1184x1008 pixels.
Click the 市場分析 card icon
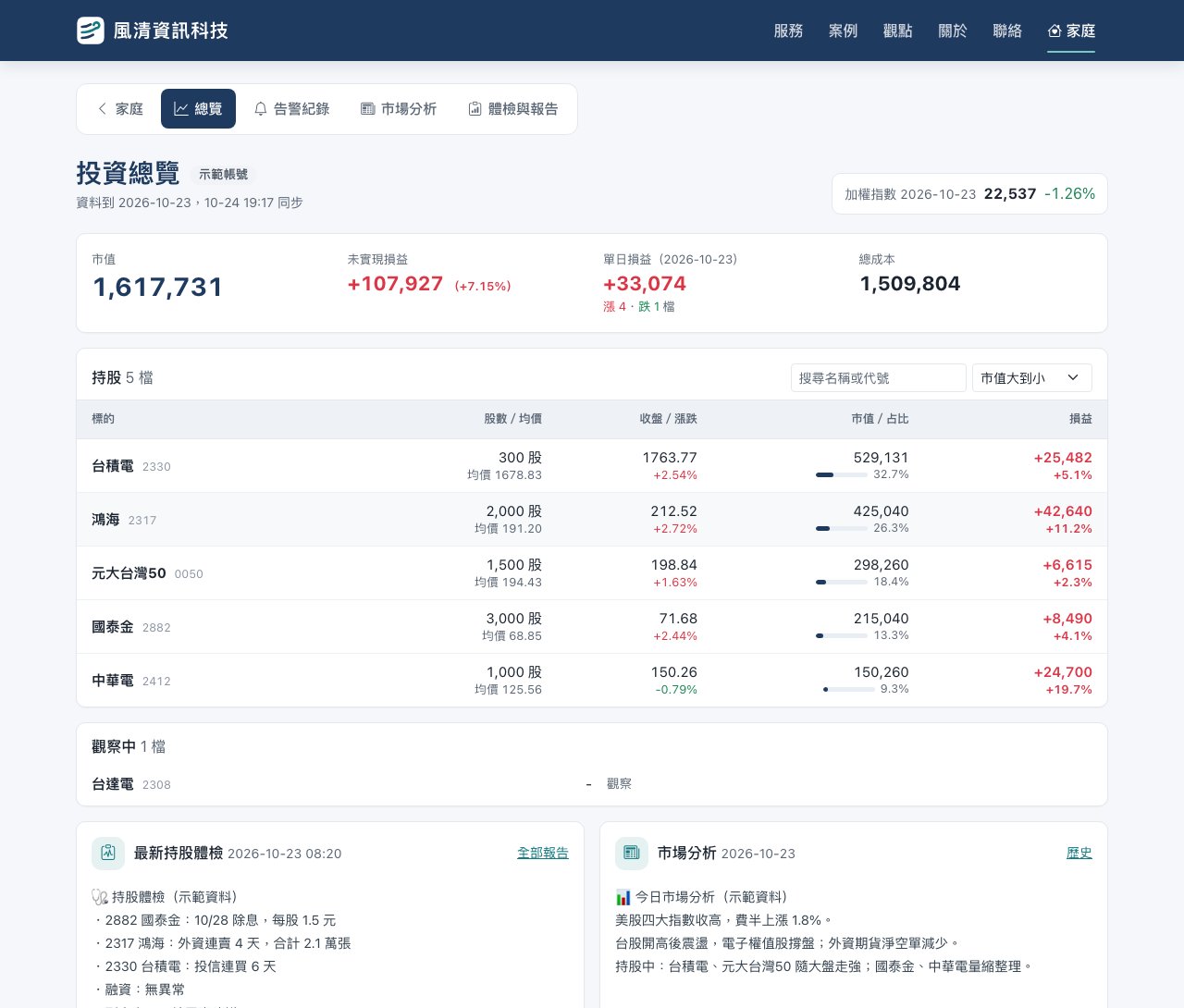(632, 854)
